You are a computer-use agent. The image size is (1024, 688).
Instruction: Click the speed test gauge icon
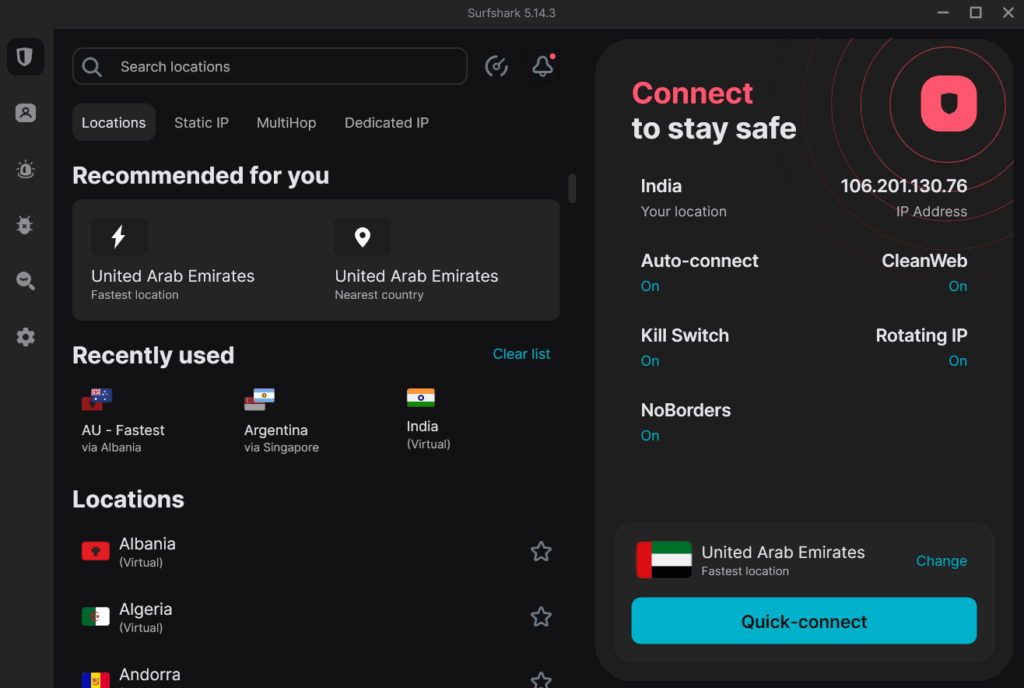point(496,66)
